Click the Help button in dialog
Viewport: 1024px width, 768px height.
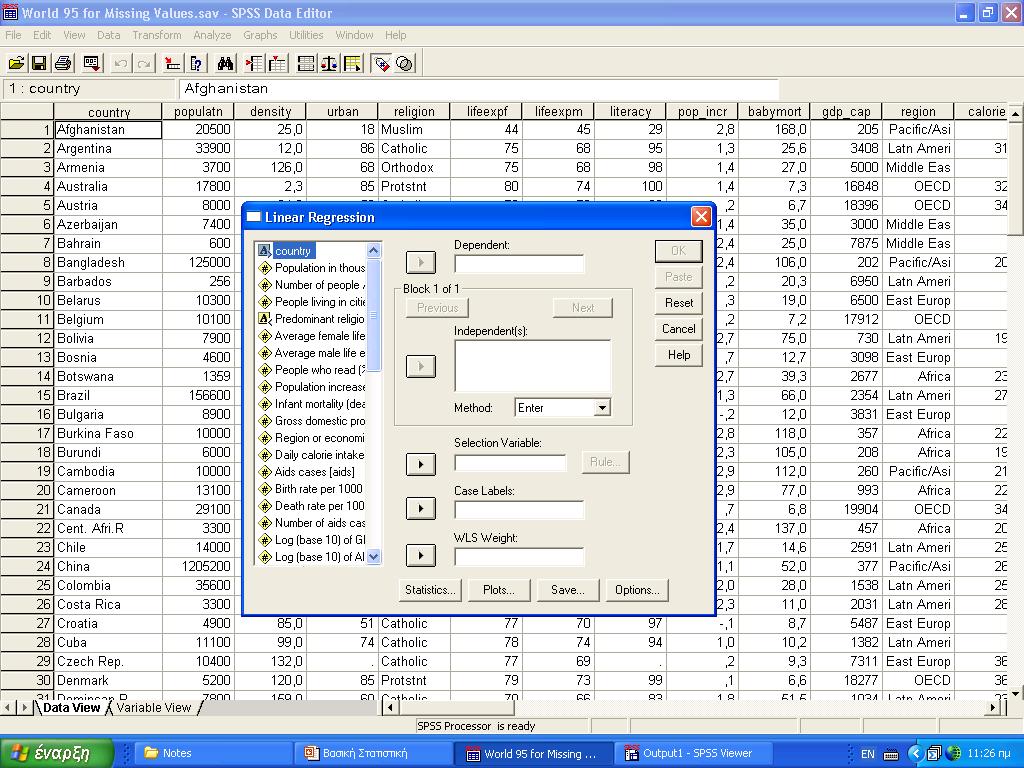[679, 355]
